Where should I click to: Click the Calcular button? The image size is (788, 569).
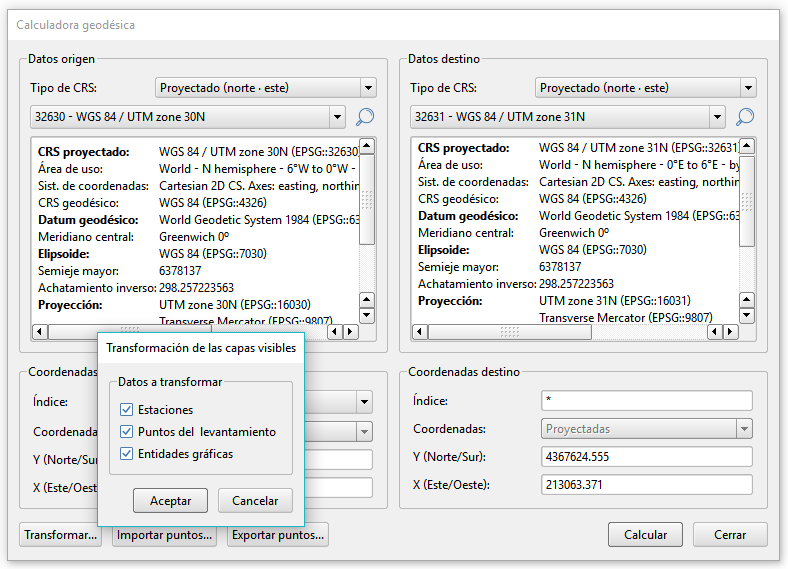tap(645, 535)
